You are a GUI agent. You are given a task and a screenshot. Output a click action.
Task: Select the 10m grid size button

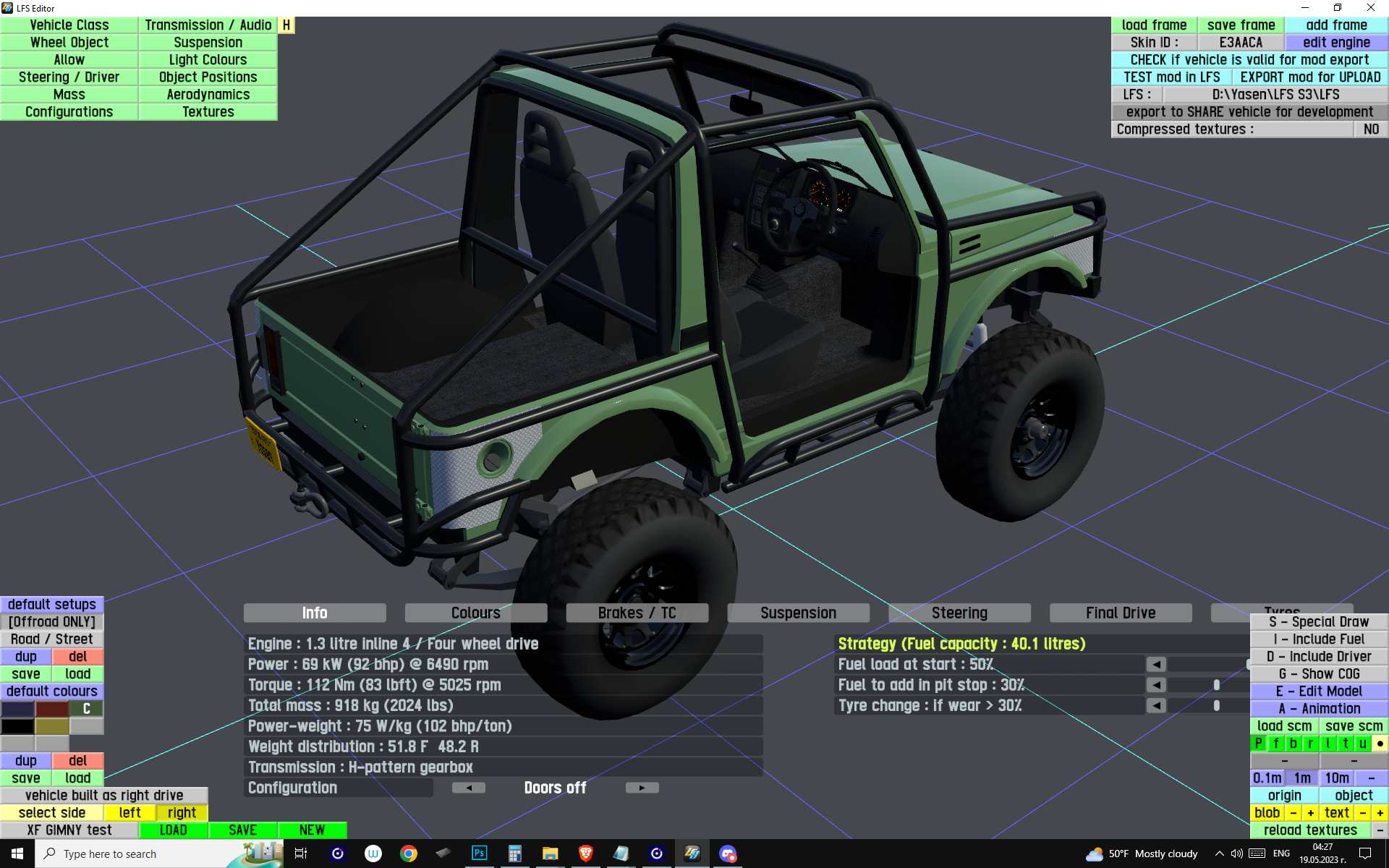1336,778
